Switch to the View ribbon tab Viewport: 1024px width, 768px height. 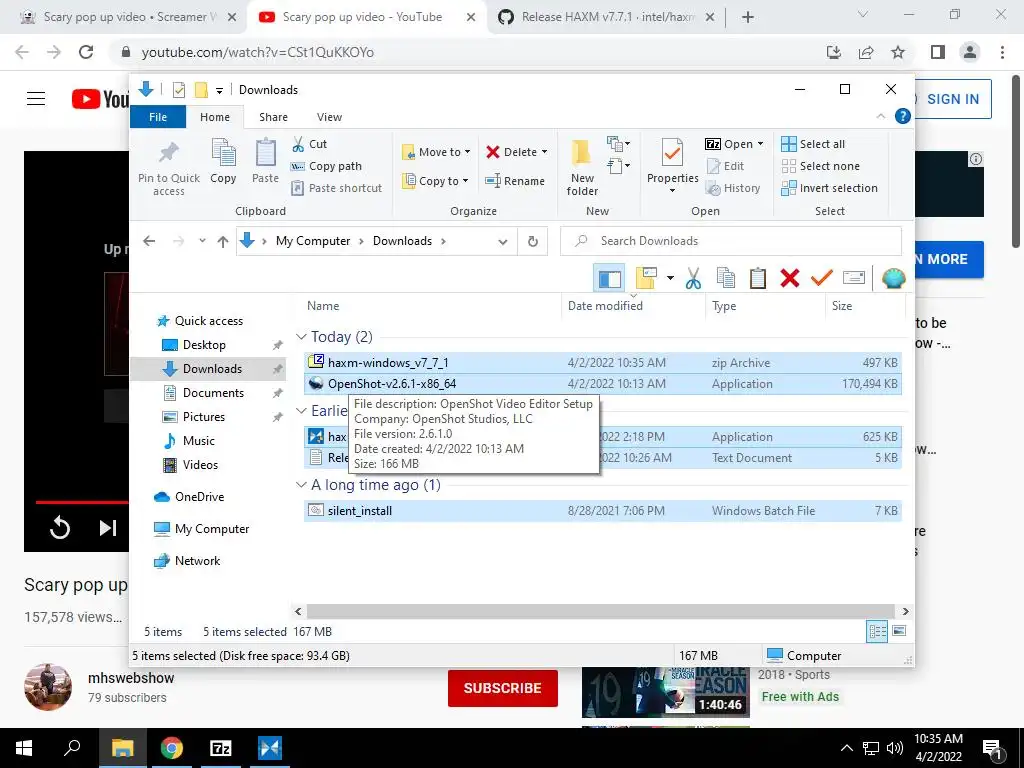(x=329, y=117)
